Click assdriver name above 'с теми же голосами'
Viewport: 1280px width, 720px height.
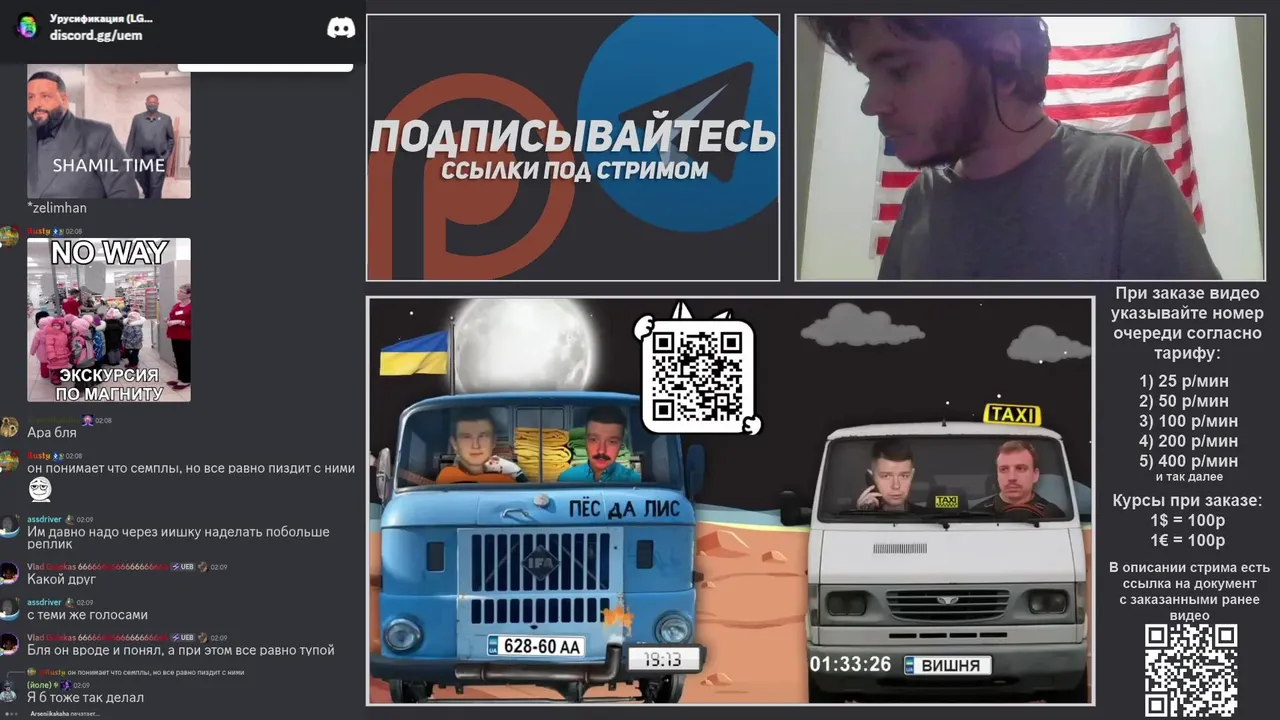pos(44,602)
